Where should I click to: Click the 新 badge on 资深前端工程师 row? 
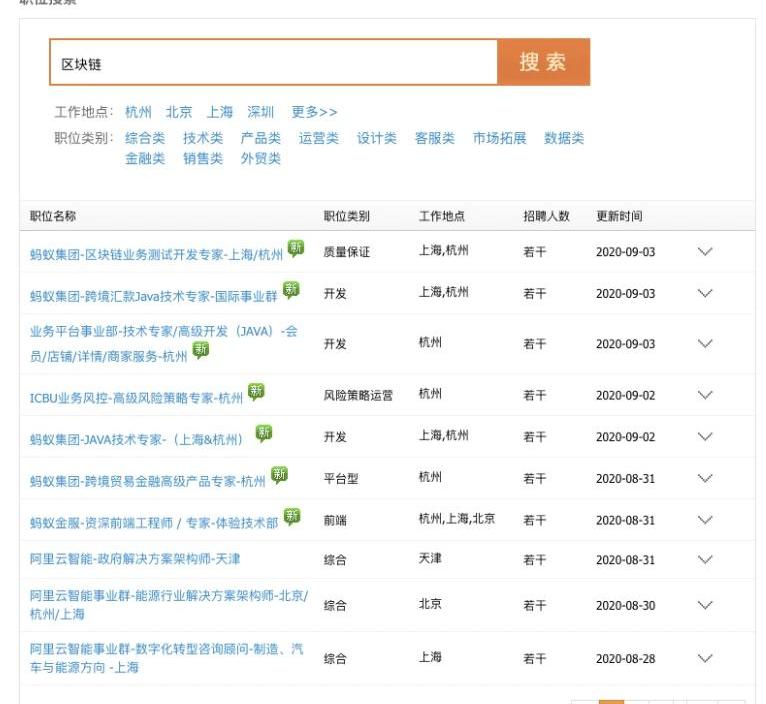(x=292, y=516)
